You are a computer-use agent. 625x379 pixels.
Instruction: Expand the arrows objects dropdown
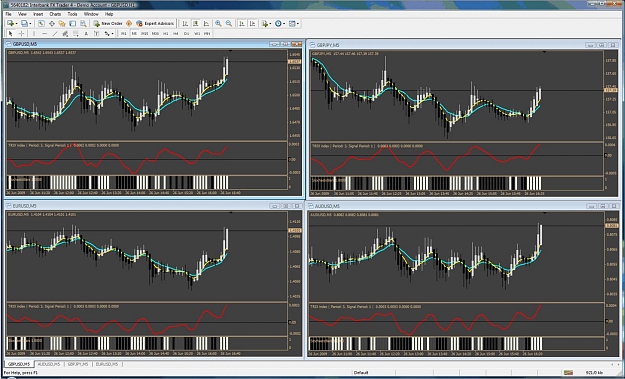pos(113,33)
